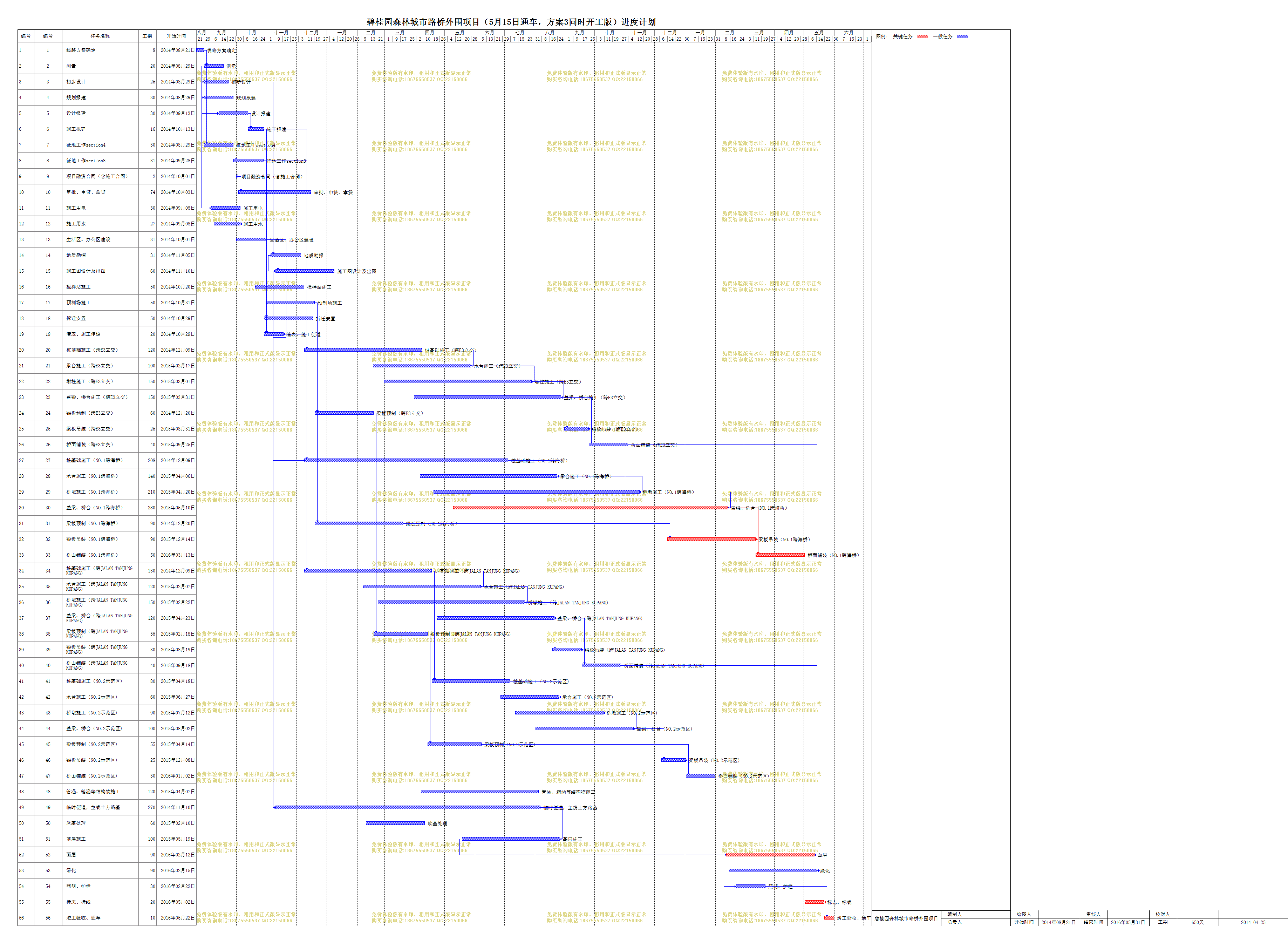Click the 八月 month header in the timeline
Screen dimensions: 1288x943
tap(202, 33)
